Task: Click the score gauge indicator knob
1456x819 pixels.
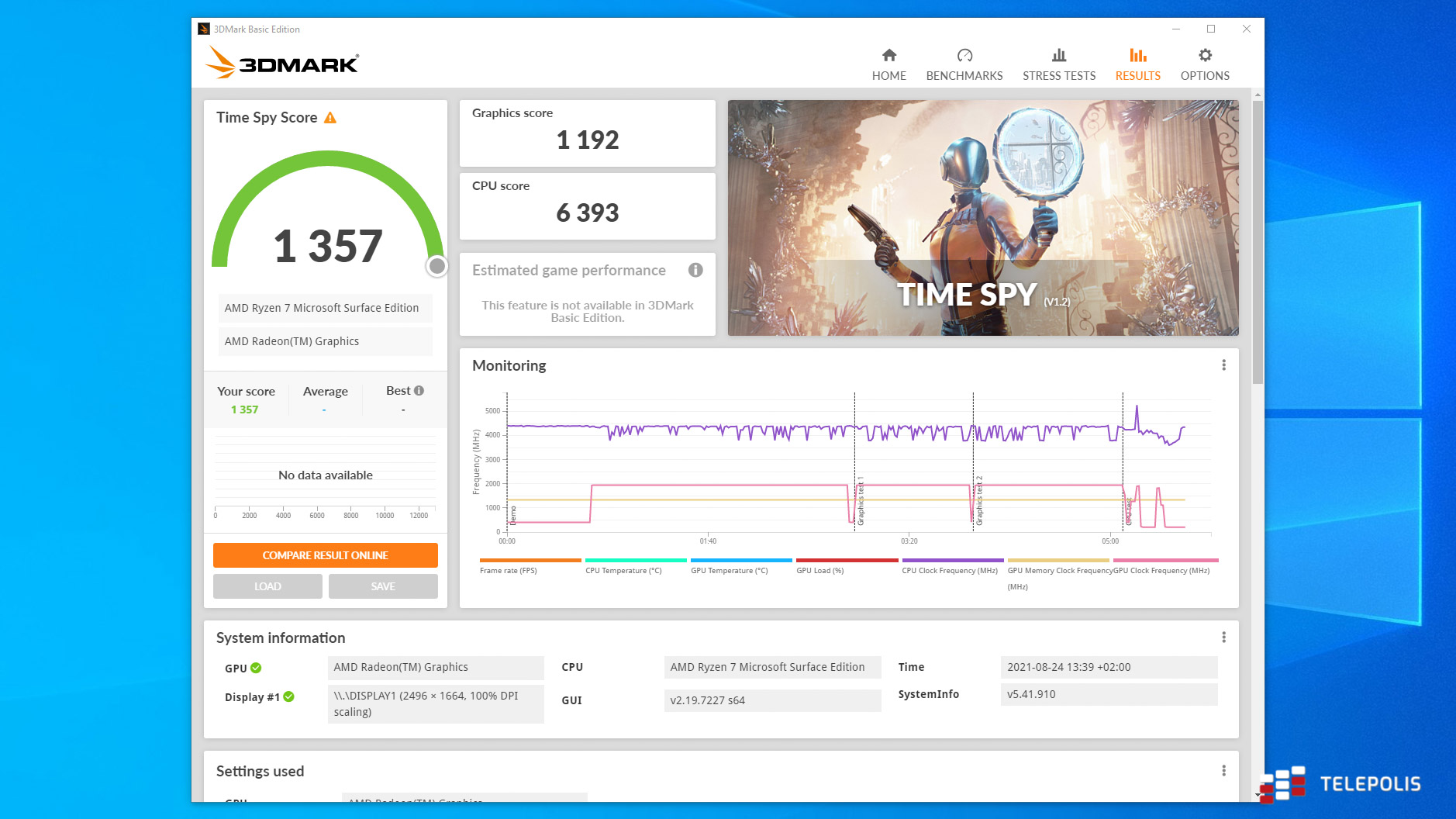Action: (437, 267)
